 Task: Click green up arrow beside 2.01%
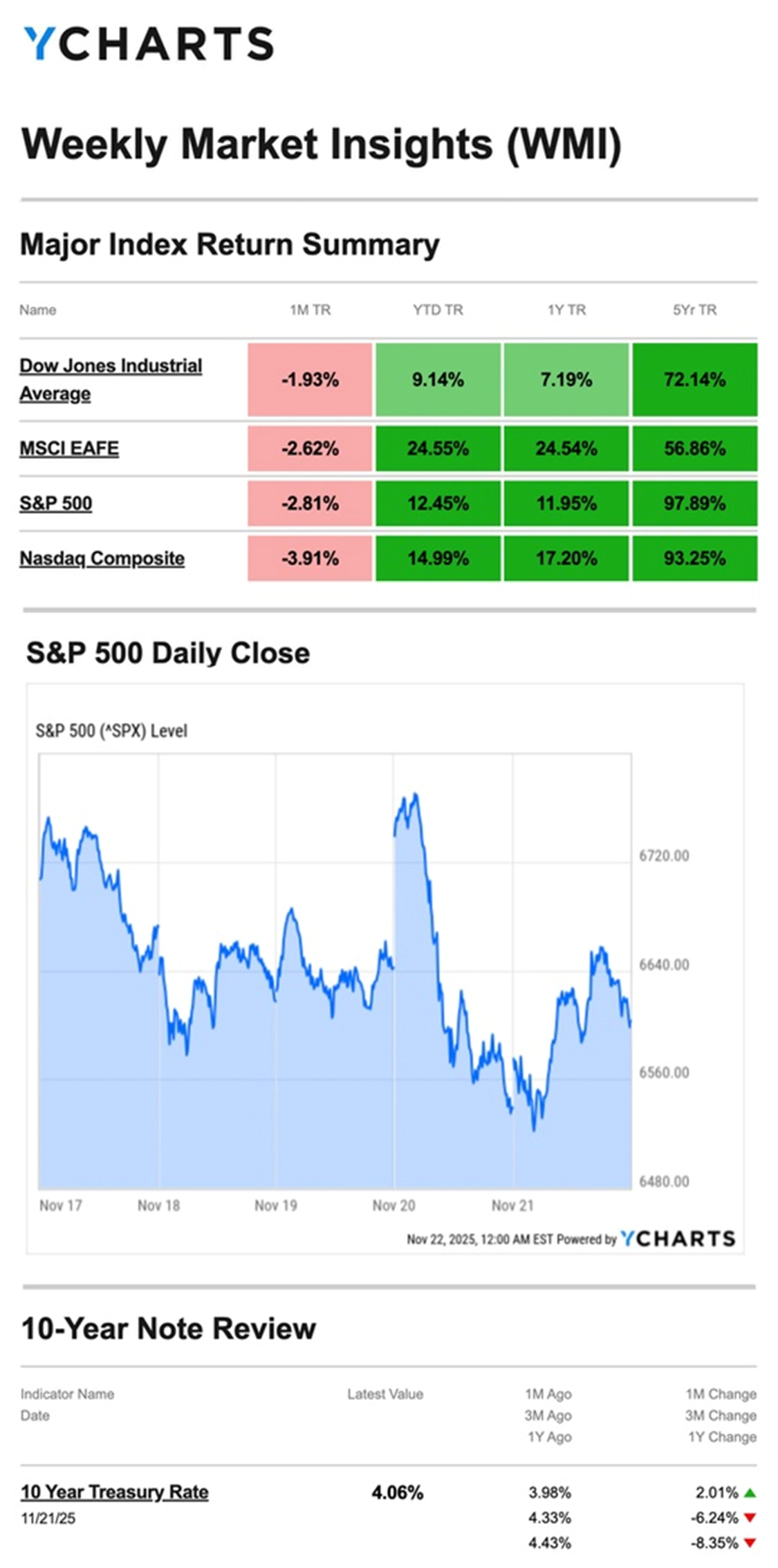tap(750, 1493)
